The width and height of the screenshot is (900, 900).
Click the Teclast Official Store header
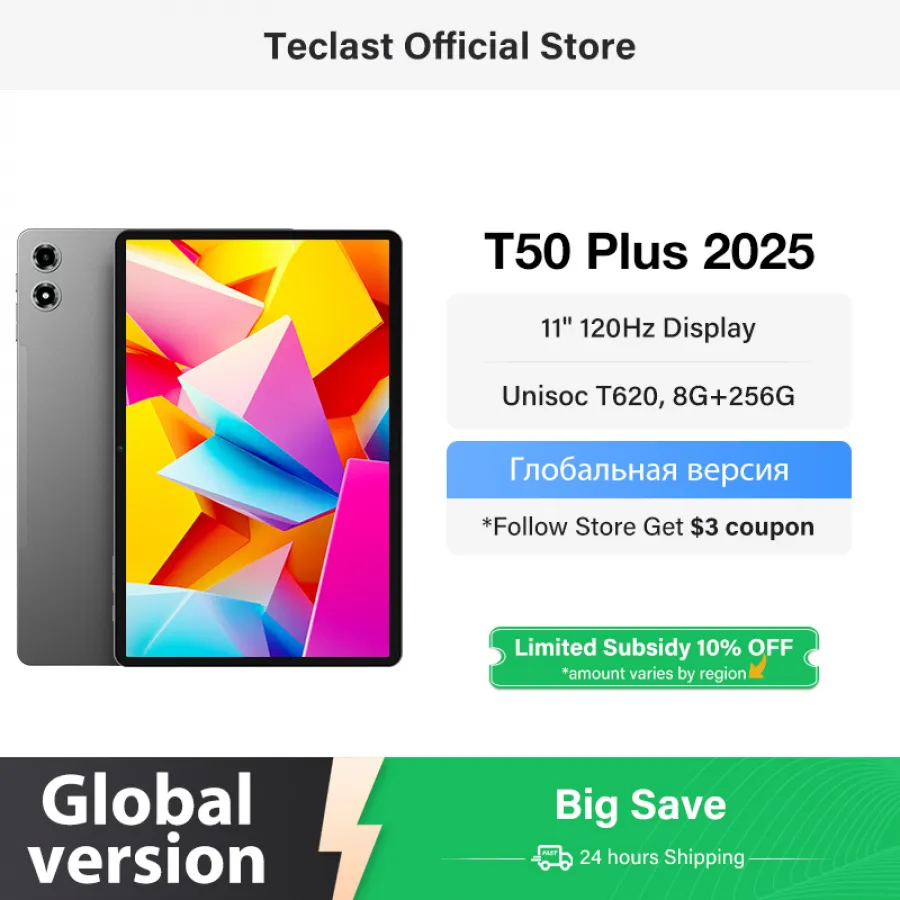(x=449, y=46)
